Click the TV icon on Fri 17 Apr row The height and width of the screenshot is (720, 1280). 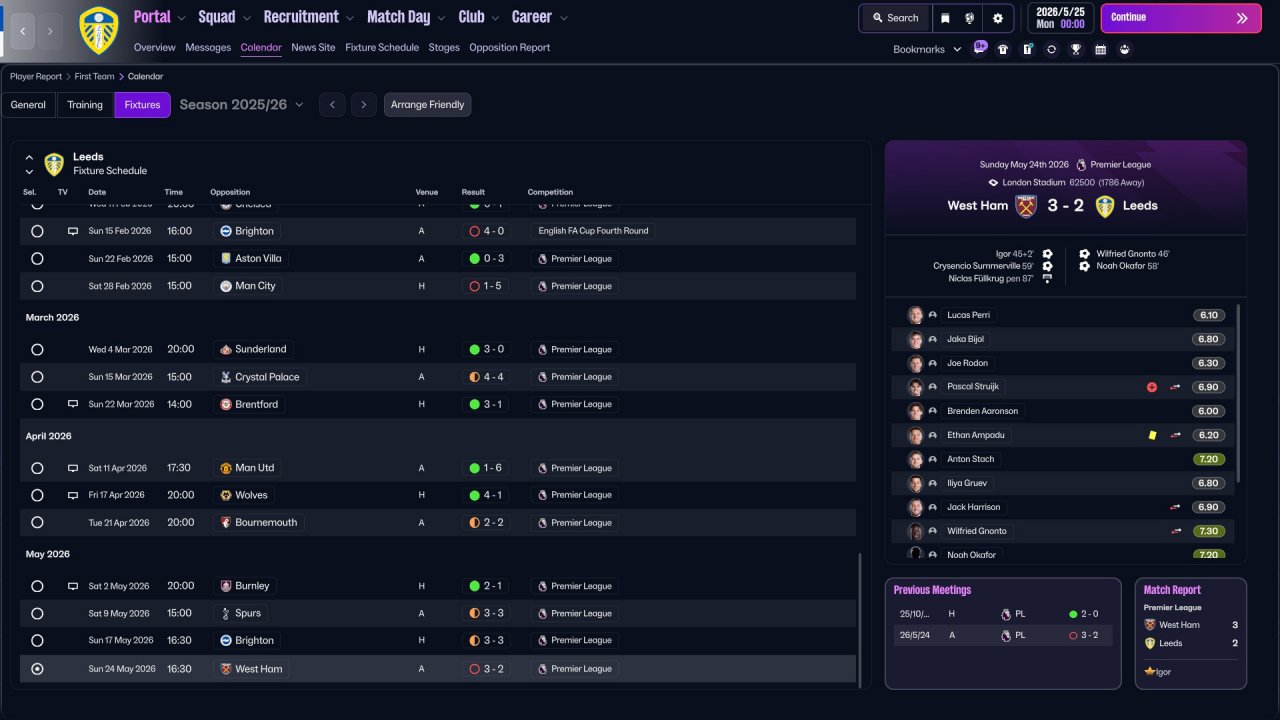tap(72, 495)
